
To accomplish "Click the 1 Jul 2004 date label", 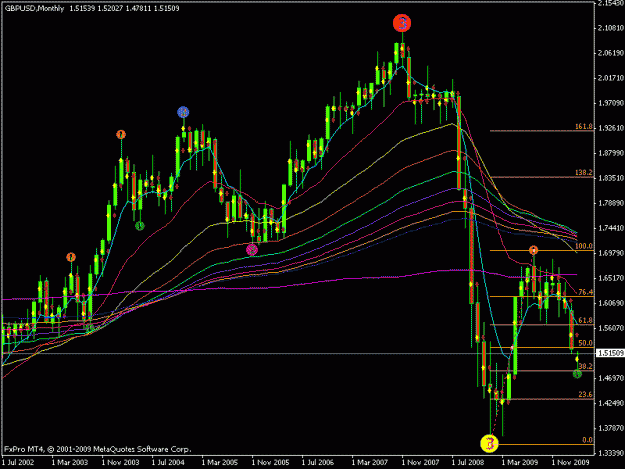I will click(x=168, y=462).
